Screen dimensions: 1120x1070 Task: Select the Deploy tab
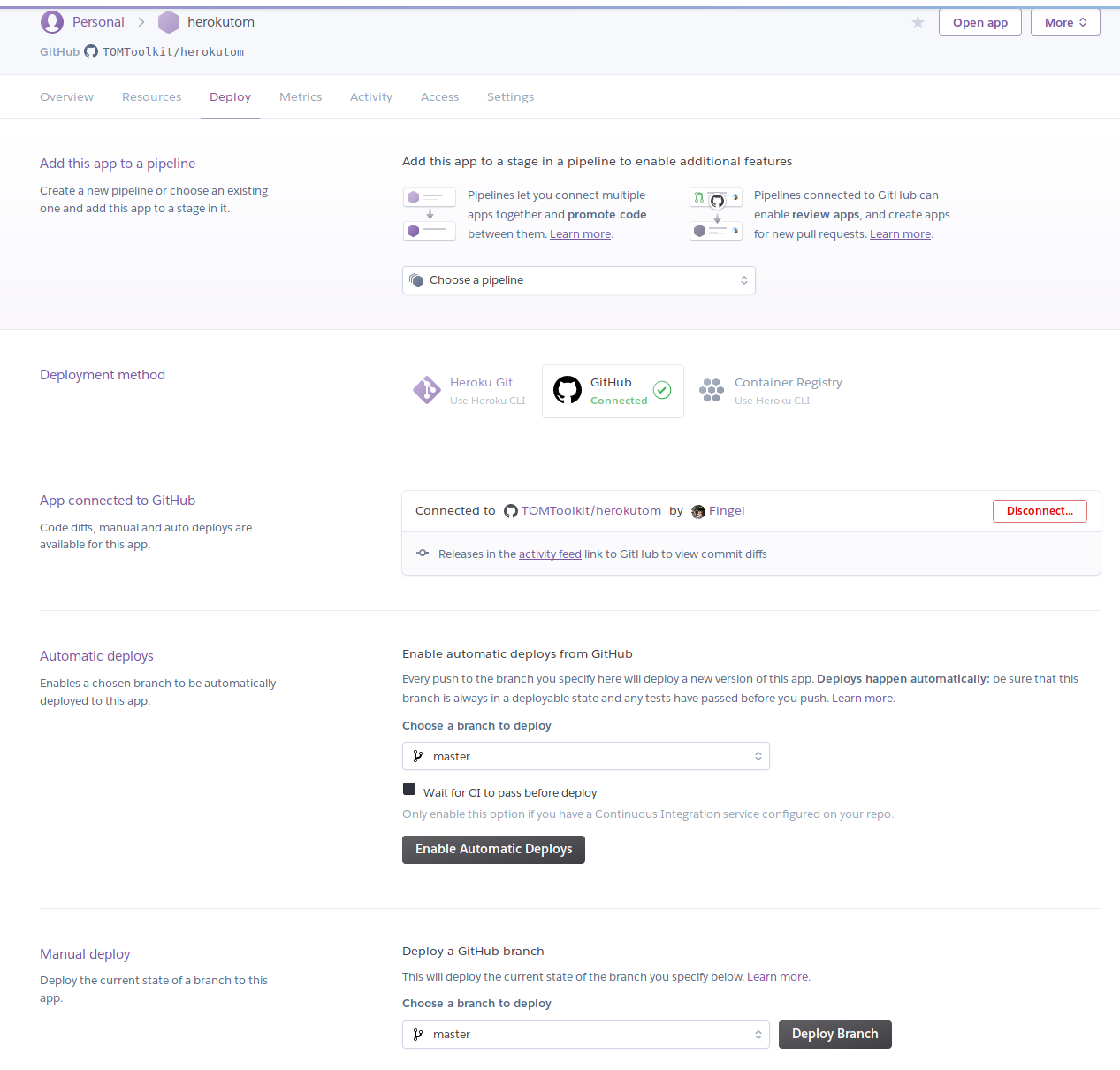pyautogui.click(x=230, y=96)
